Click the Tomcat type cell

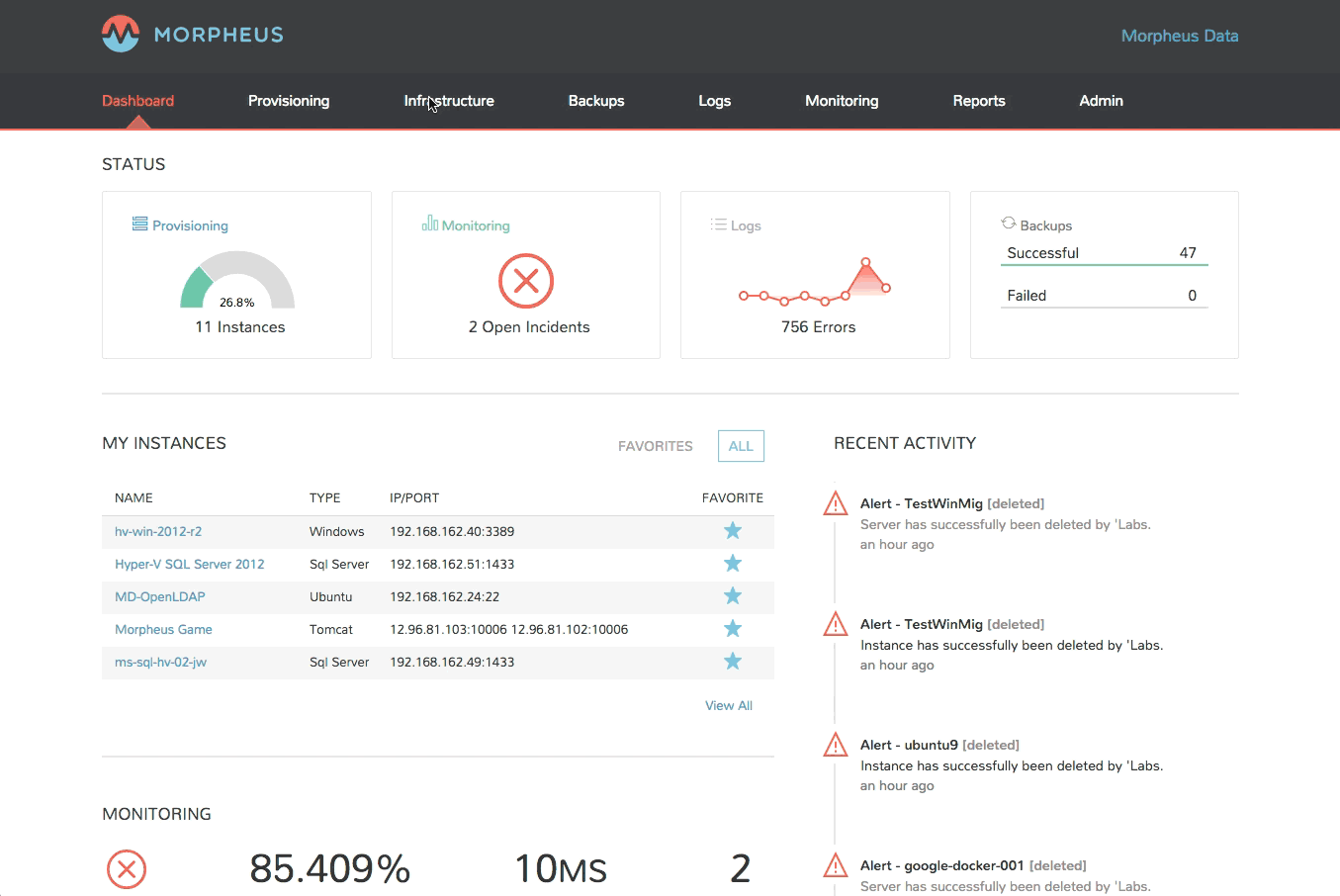[x=331, y=629]
